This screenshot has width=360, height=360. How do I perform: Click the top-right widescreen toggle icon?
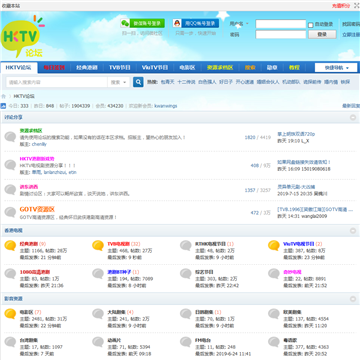coord(356,6)
